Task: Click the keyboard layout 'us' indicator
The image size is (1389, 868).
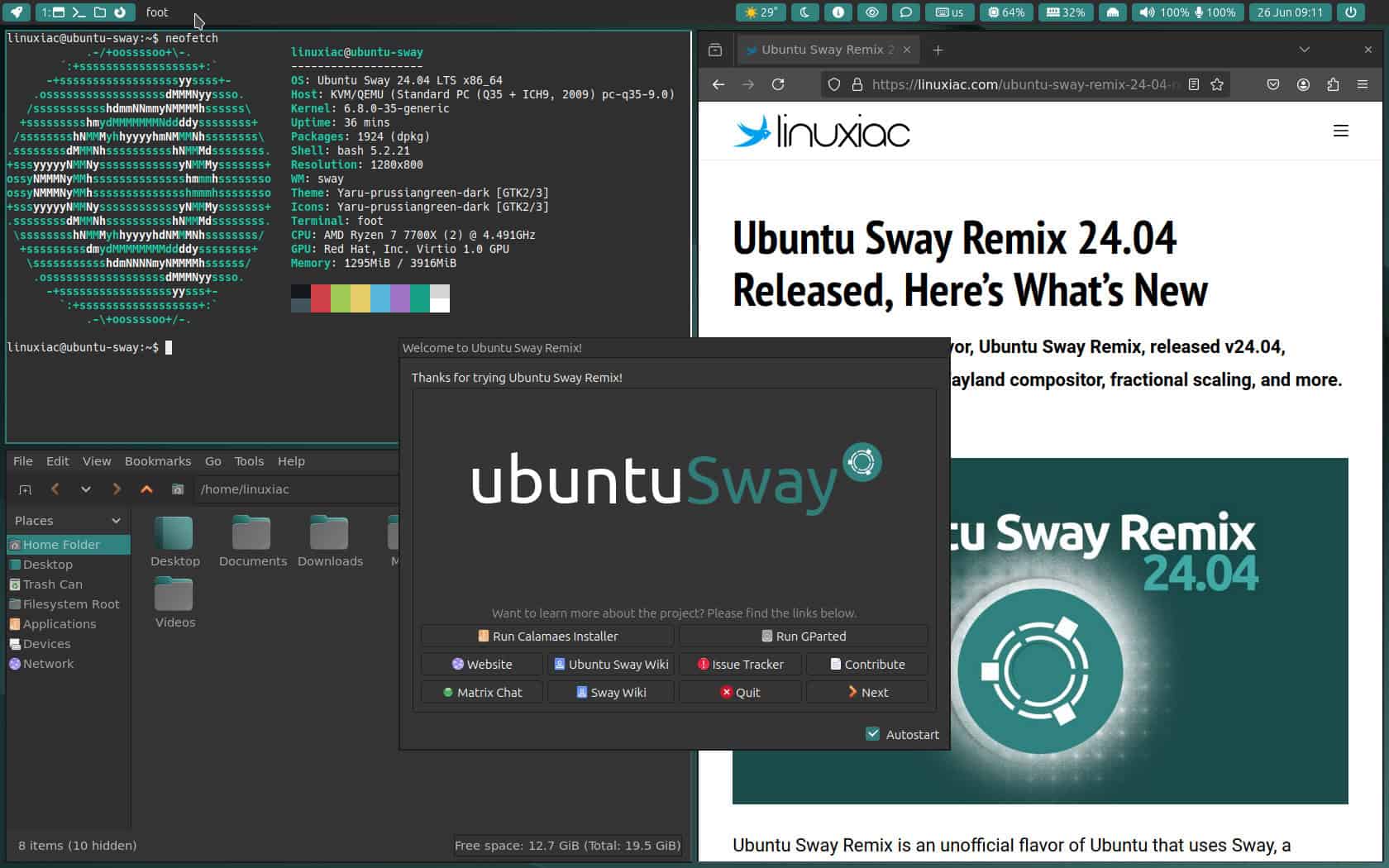Action: coord(949,12)
